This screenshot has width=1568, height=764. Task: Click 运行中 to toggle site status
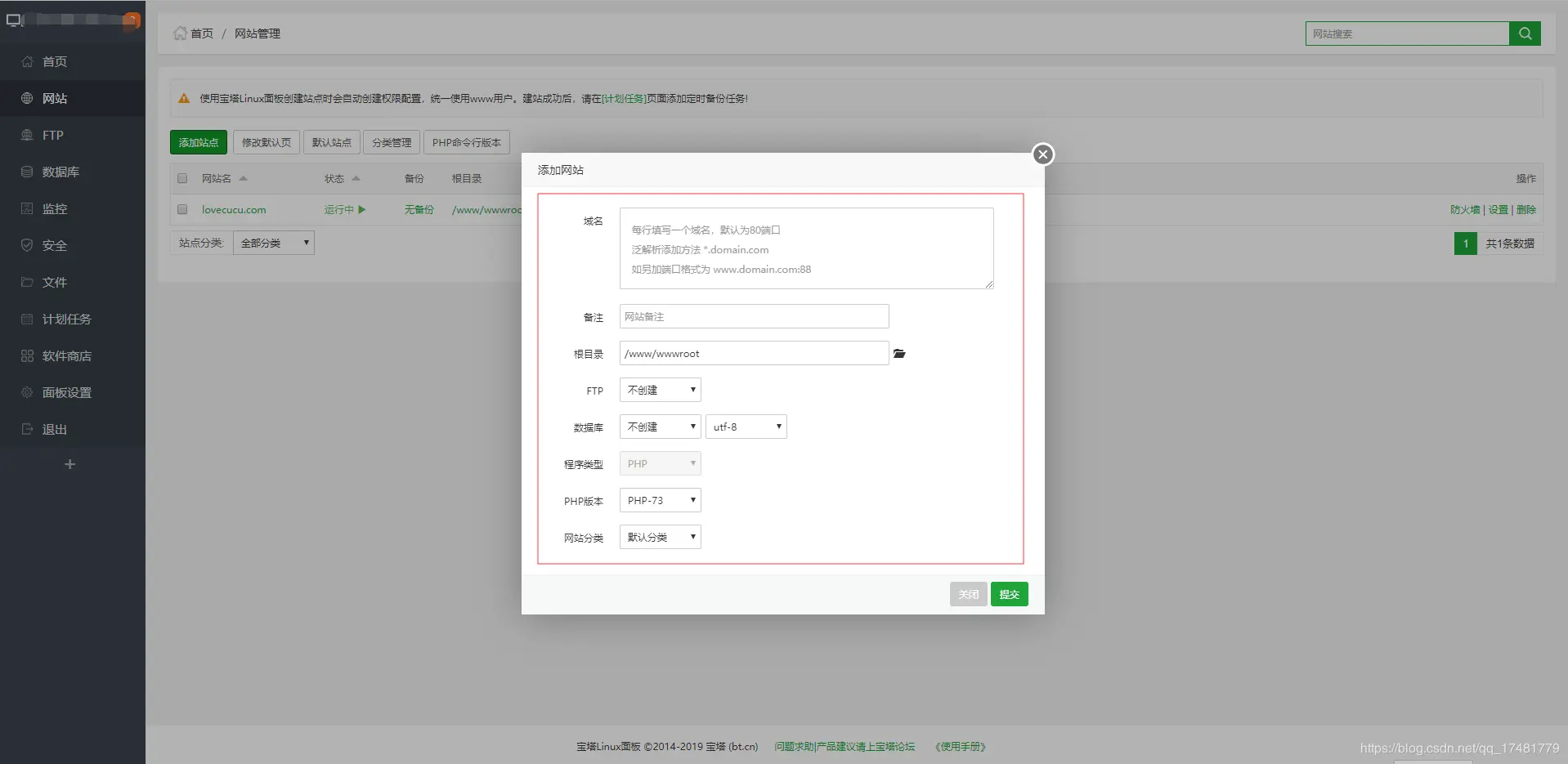(338, 209)
